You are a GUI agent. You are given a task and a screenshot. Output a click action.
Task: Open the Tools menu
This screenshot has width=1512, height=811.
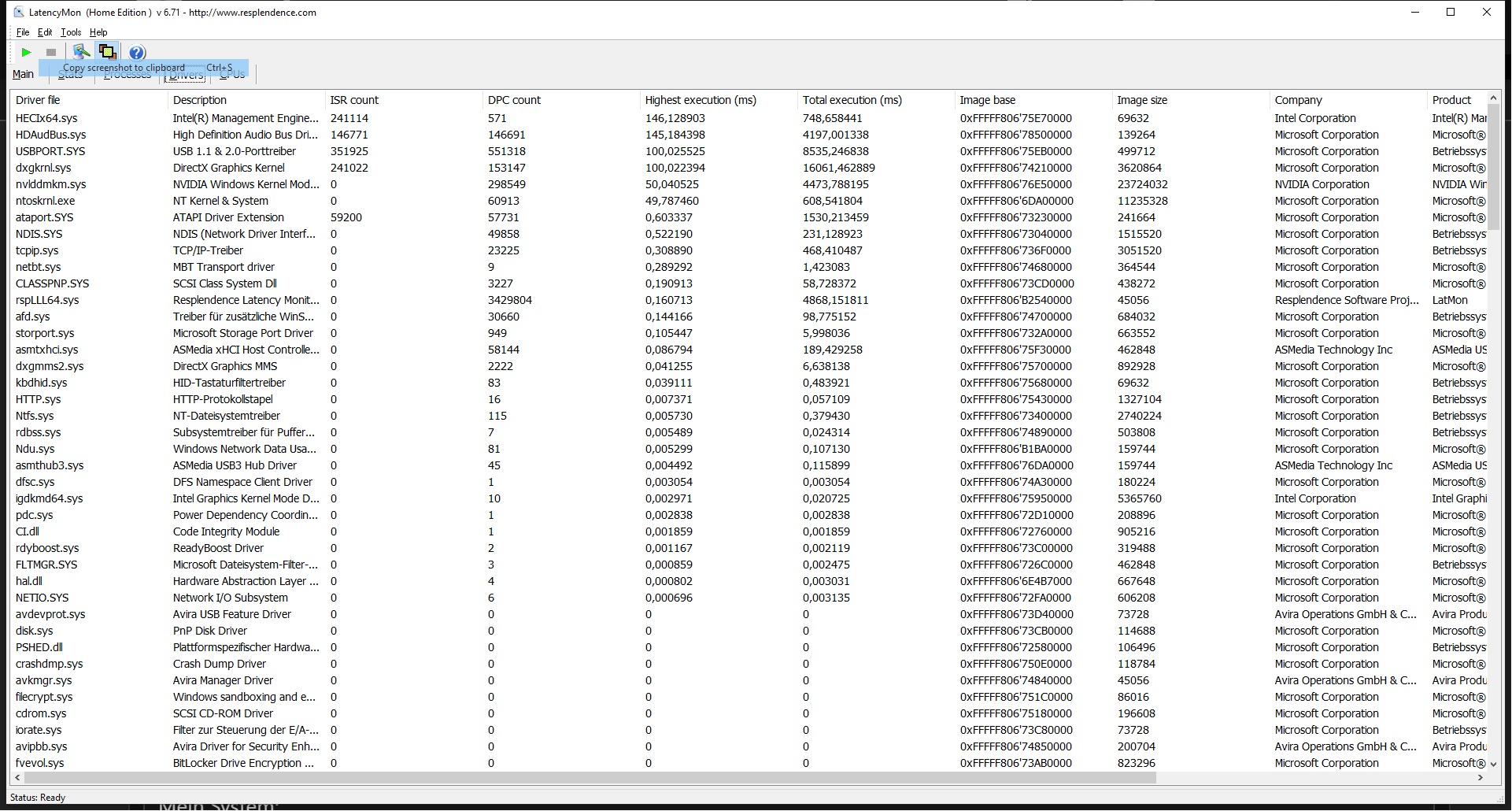pos(71,32)
